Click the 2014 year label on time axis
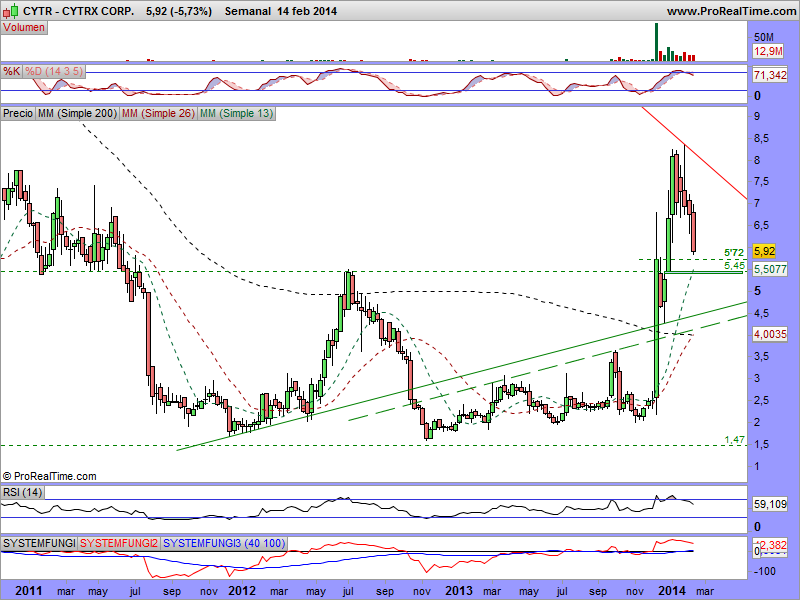The width and height of the screenshot is (800, 600). coord(672,590)
